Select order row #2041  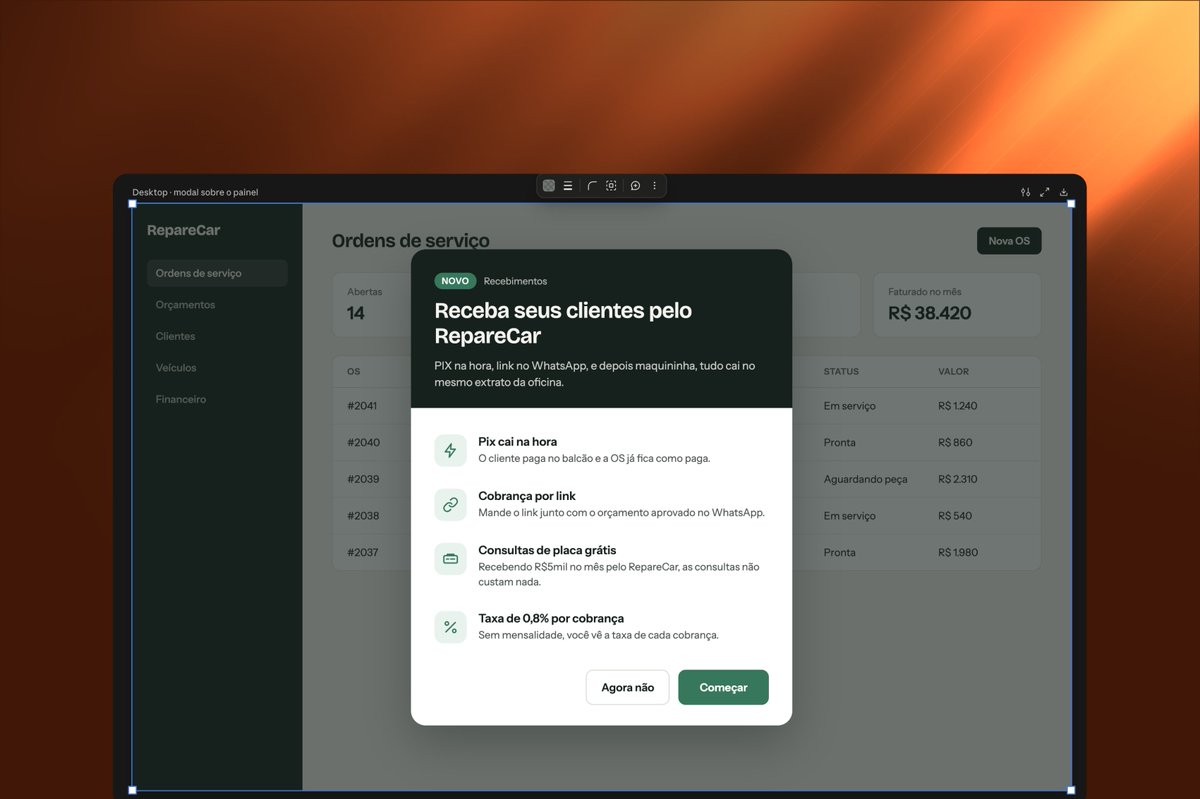[686, 406]
